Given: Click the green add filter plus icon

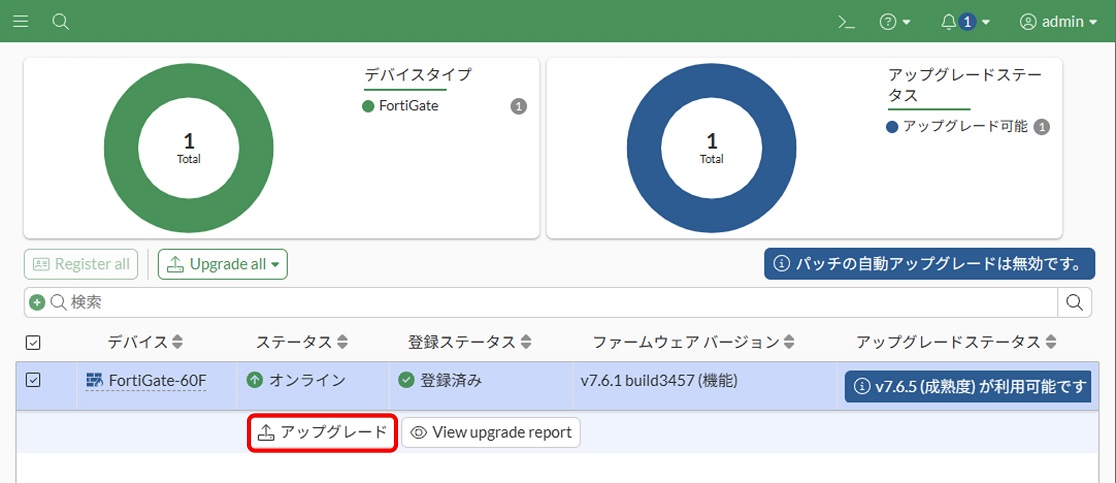Looking at the screenshot, I should click(x=37, y=302).
